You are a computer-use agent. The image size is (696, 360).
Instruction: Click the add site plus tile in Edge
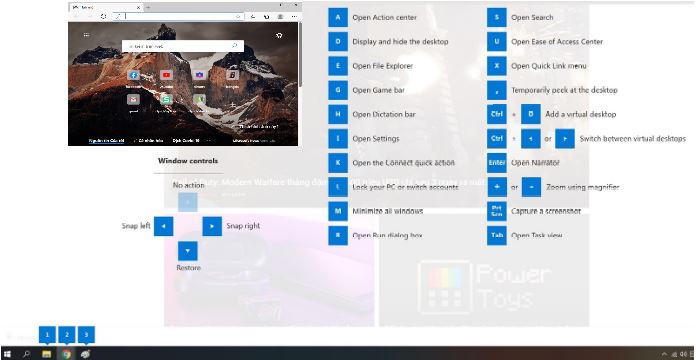(x=232, y=105)
